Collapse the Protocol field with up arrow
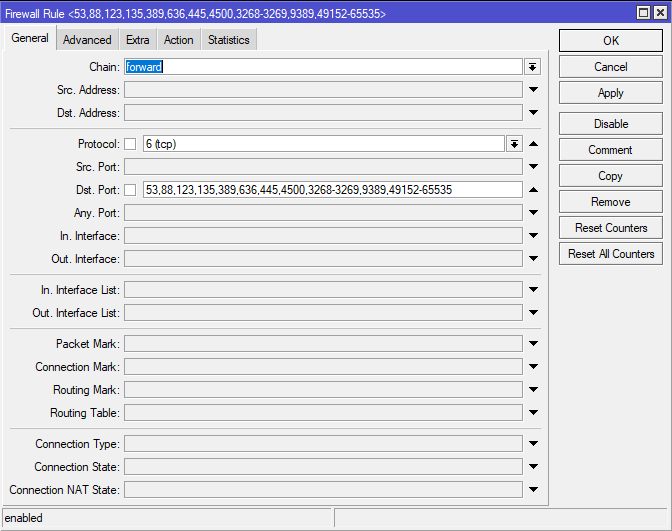This screenshot has width=672, height=531. (533, 144)
